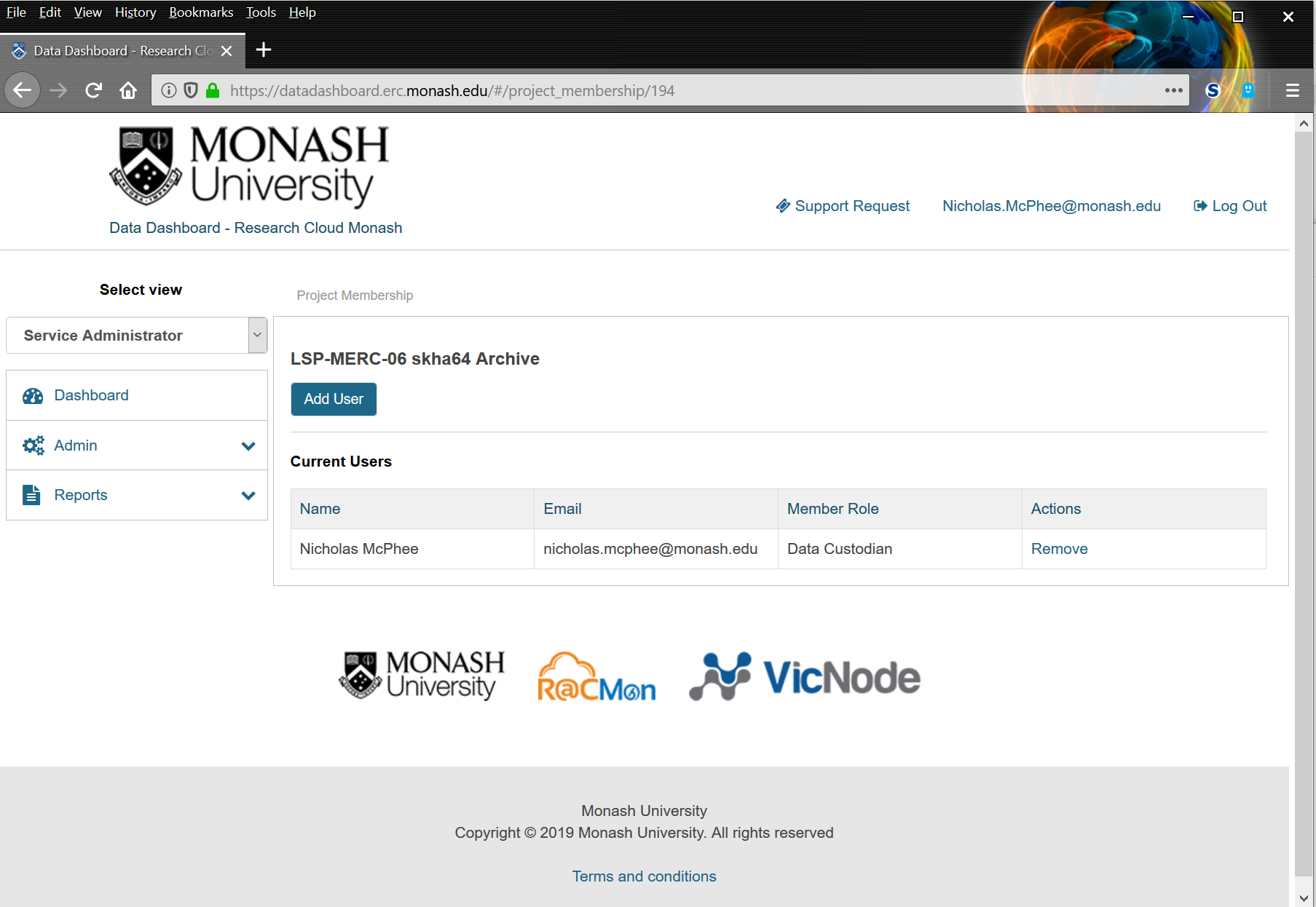This screenshot has width=1316, height=907.
Task: Click the Skype extension icon
Action: click(1213, 90)
